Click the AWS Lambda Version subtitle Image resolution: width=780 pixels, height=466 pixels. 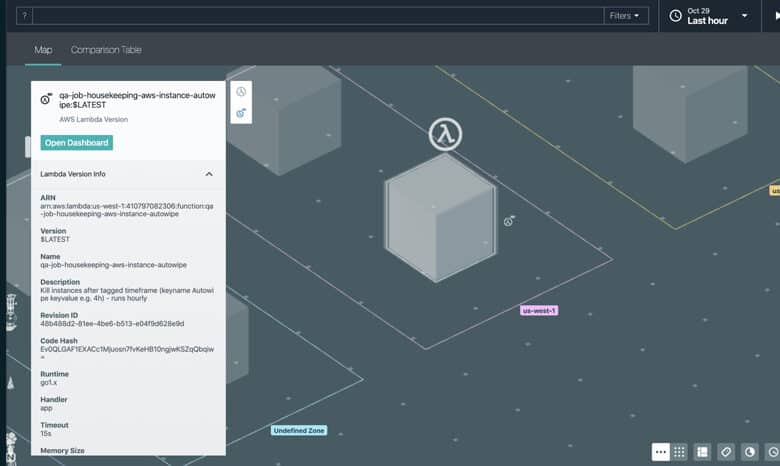tap(94, 119)
